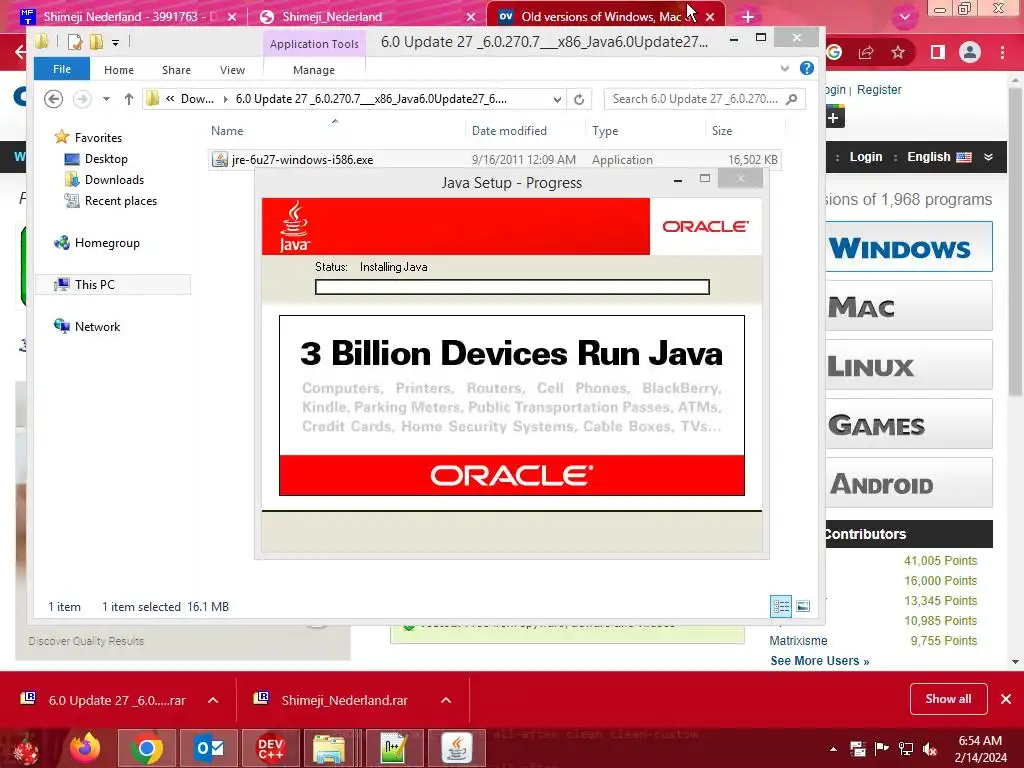The image size is (1024, 768).
Task: Show hidden tray icons arrow
Action: 833,749
